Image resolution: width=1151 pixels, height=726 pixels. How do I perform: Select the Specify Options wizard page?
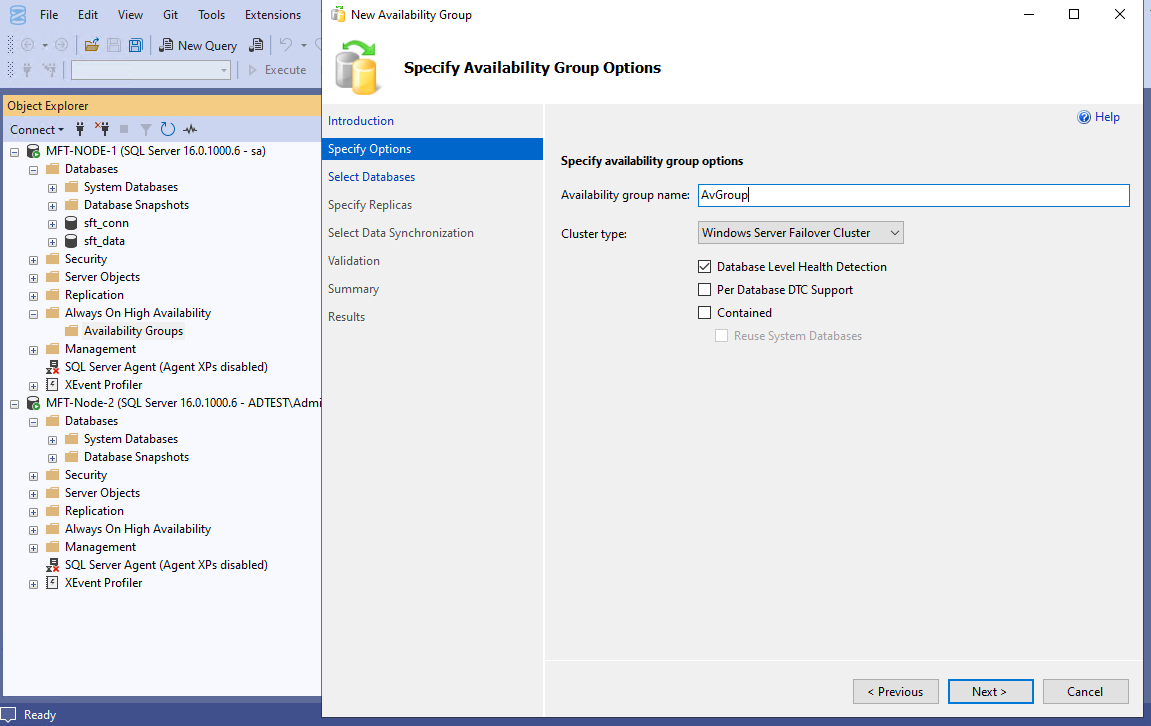[432, 149]
